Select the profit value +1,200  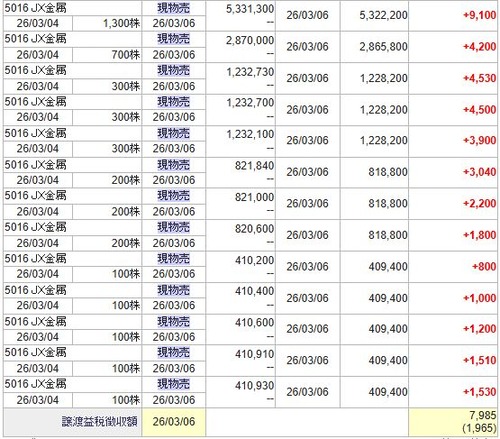[480, 329]
